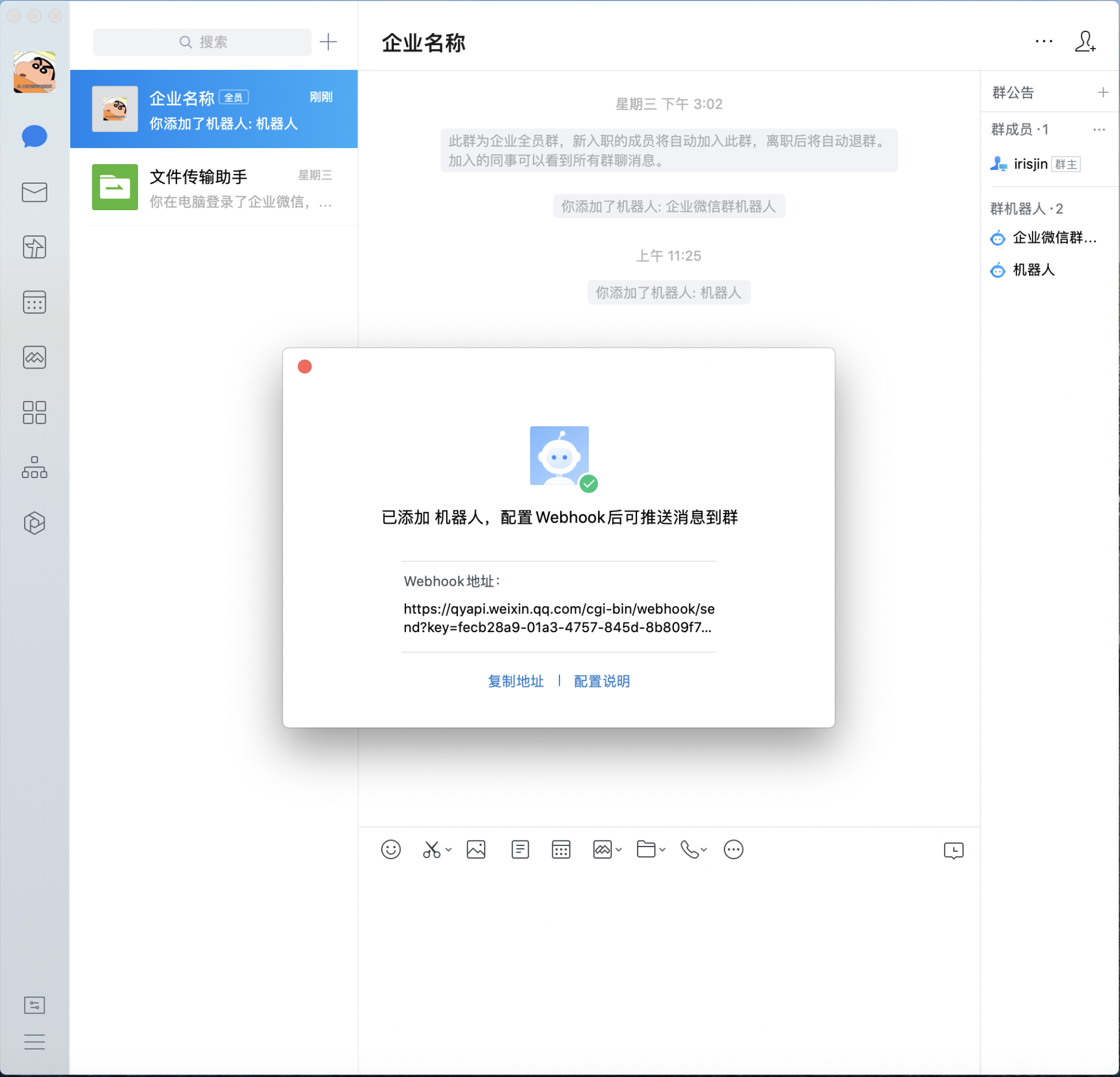Viewport: 1120px width, 1077px height.
Task: Open the Mail envelope icon in sidebar
Action: click(x=34, y=192)
